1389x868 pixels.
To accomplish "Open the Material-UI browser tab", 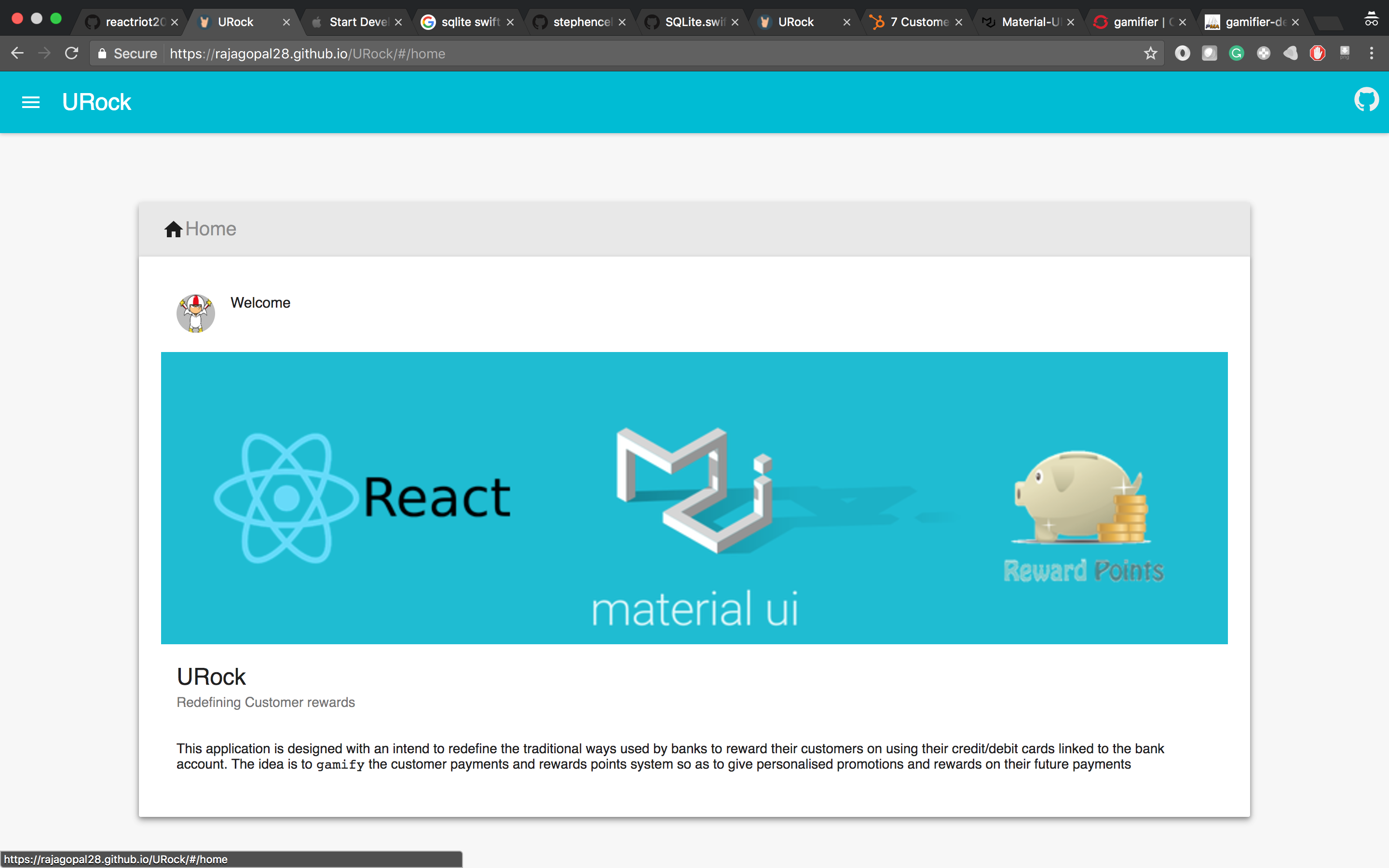I will pos(1024,22).
